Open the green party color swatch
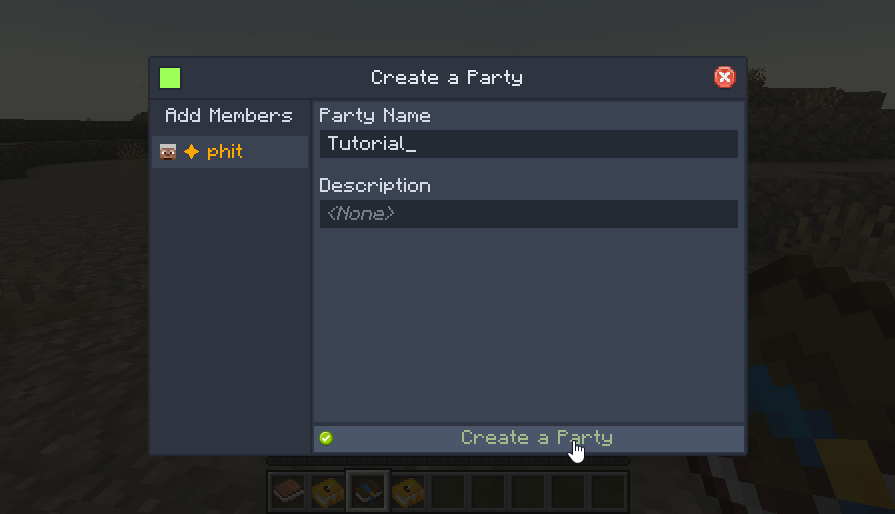Screen dimensions: 895x514 pos(170,78)
